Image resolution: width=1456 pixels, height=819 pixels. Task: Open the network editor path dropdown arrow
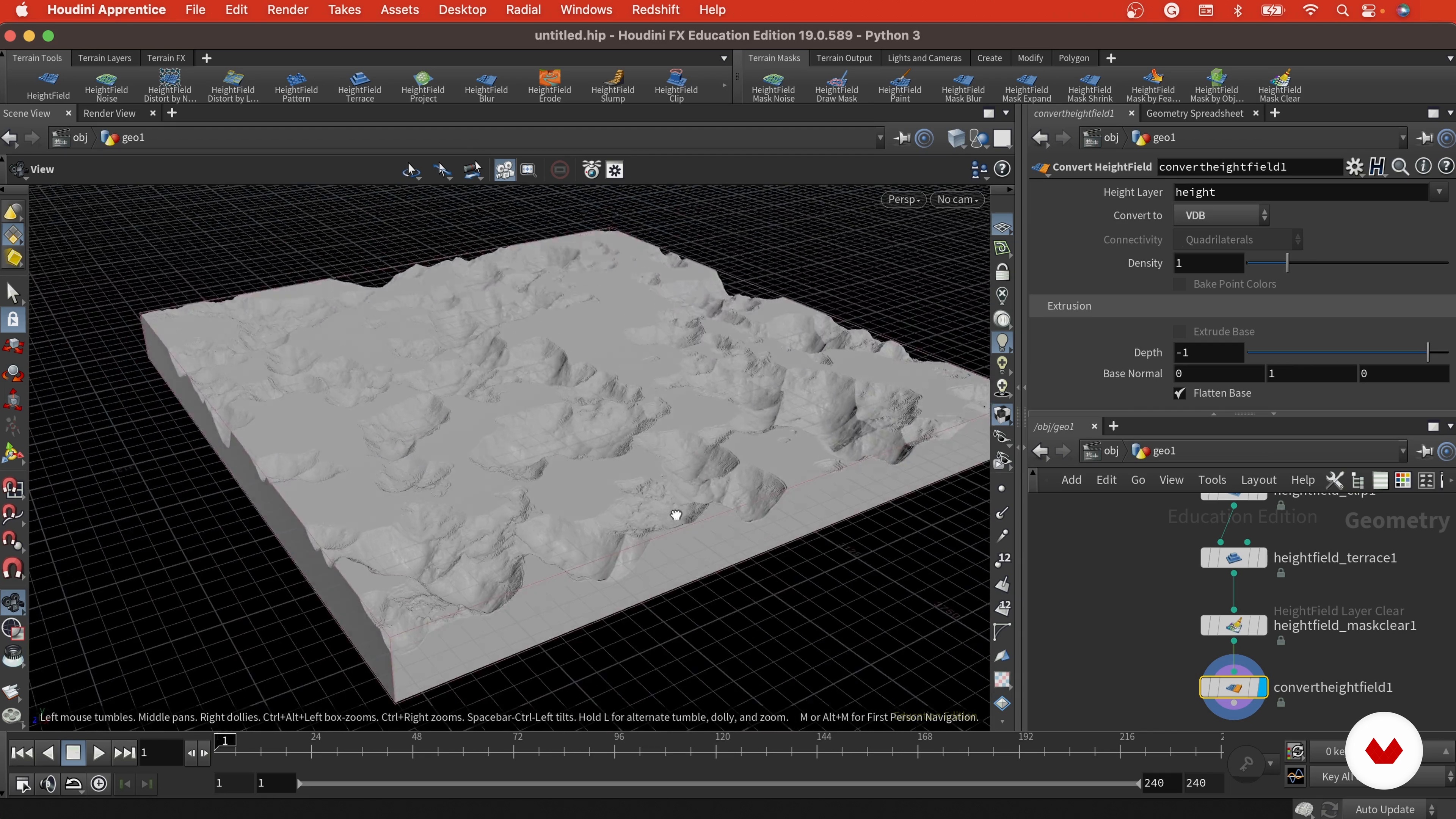coord(1402,451)
